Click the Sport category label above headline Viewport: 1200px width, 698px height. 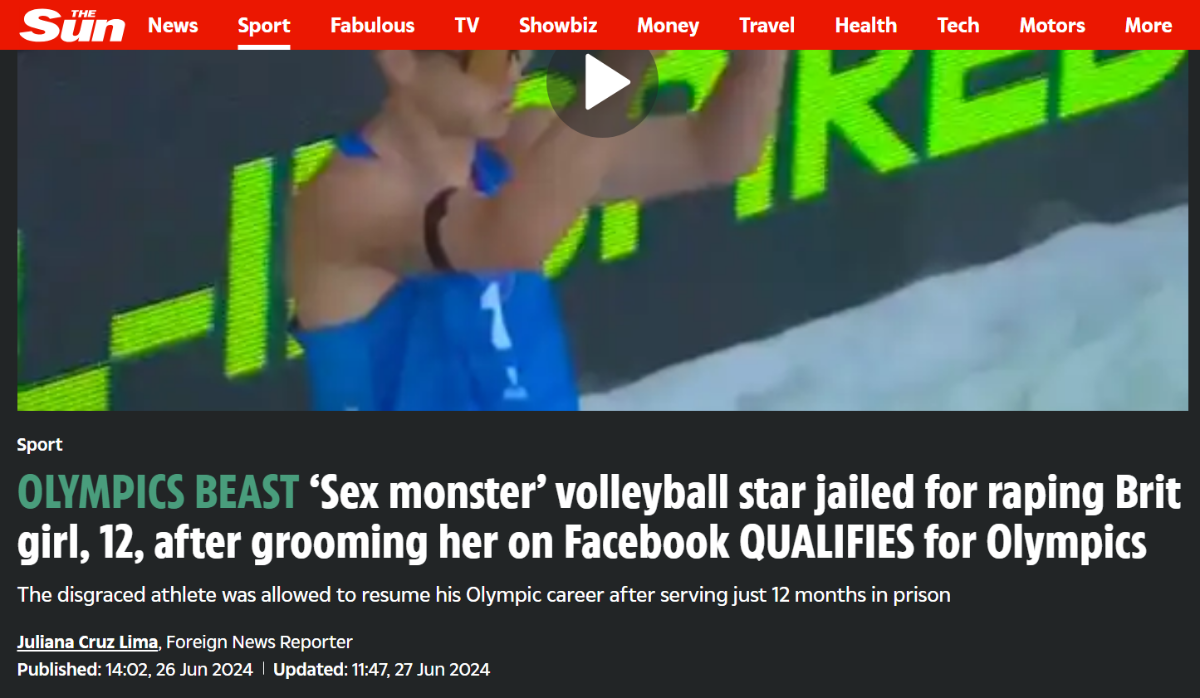pyautogui.click(x=40, y=445)
